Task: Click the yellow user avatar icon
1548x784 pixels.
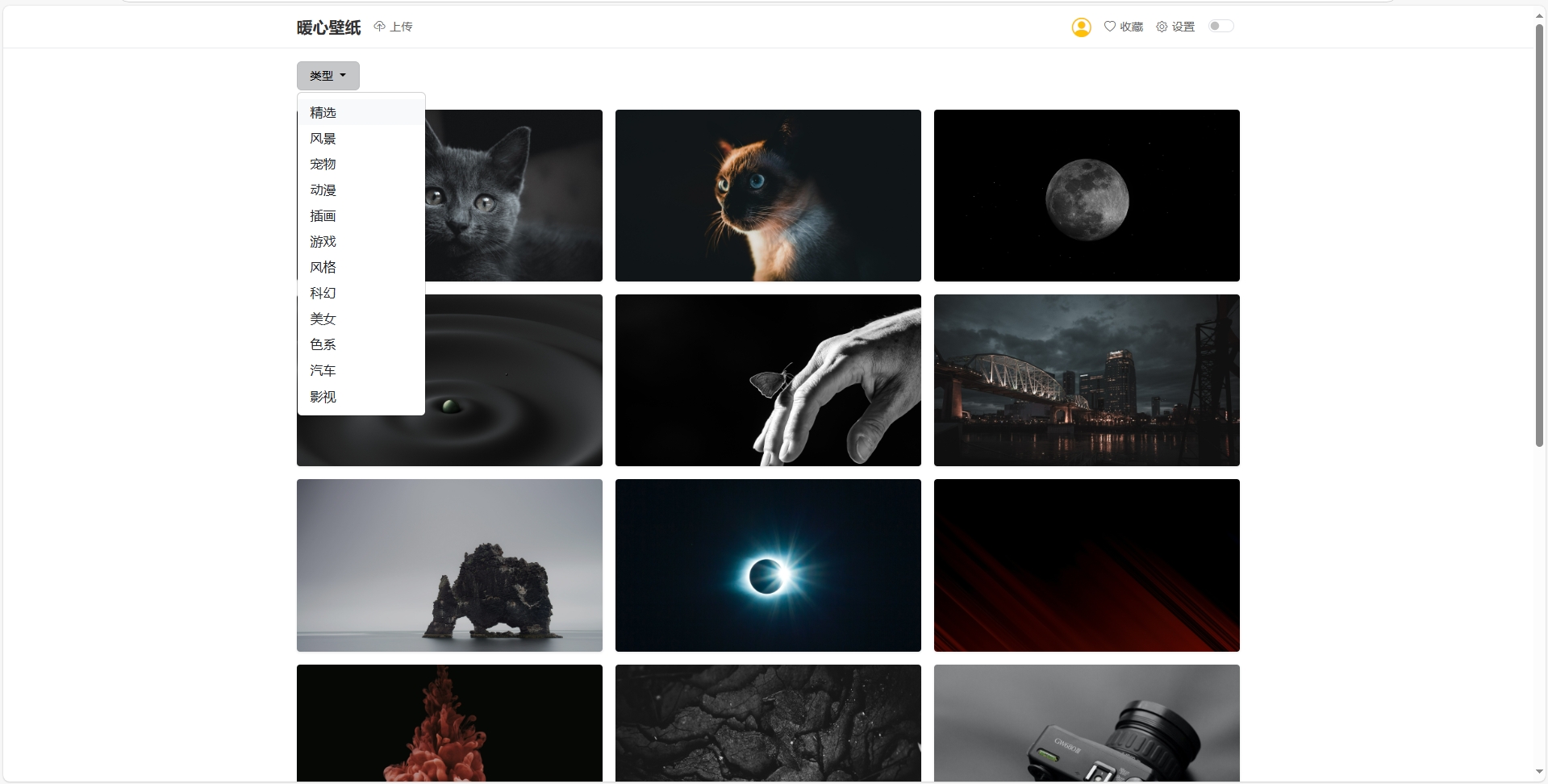Action: (x=1081, y=27)
